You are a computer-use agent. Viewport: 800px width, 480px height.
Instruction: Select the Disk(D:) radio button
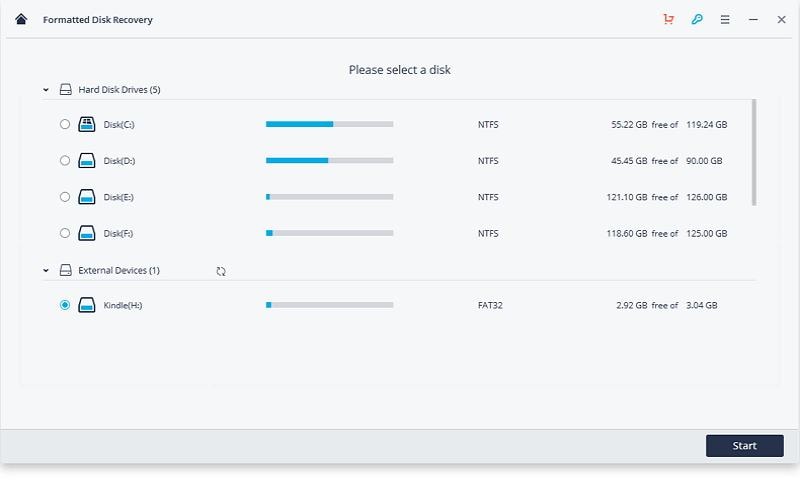[x=65, y=160]
